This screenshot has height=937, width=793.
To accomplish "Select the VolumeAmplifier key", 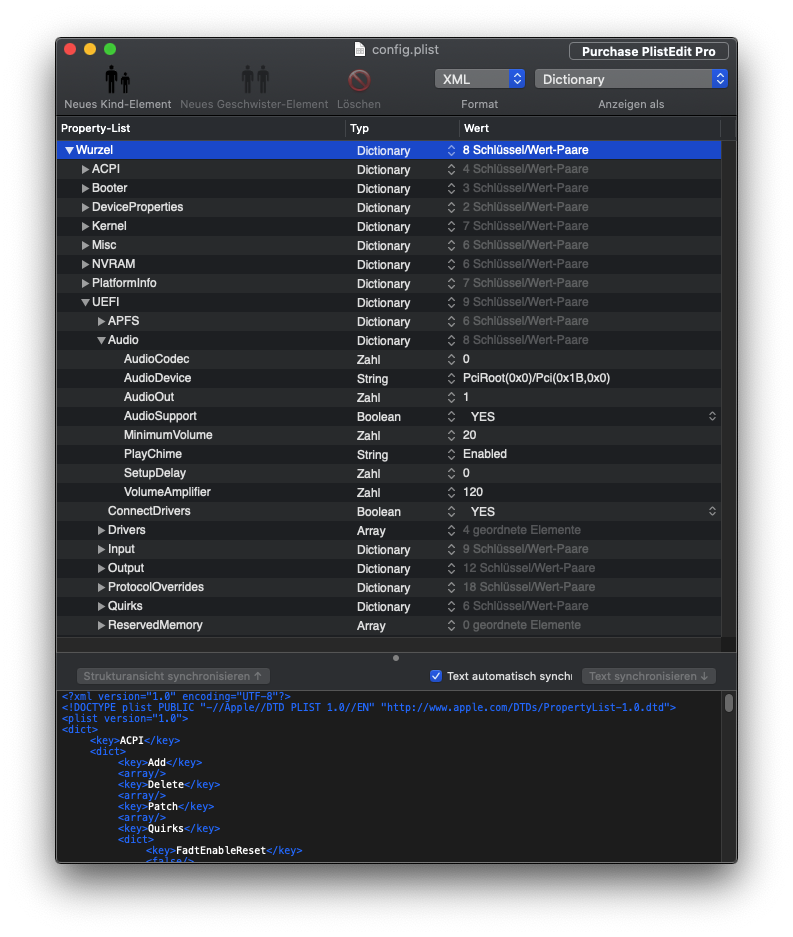I will click(x=167, y=492).
